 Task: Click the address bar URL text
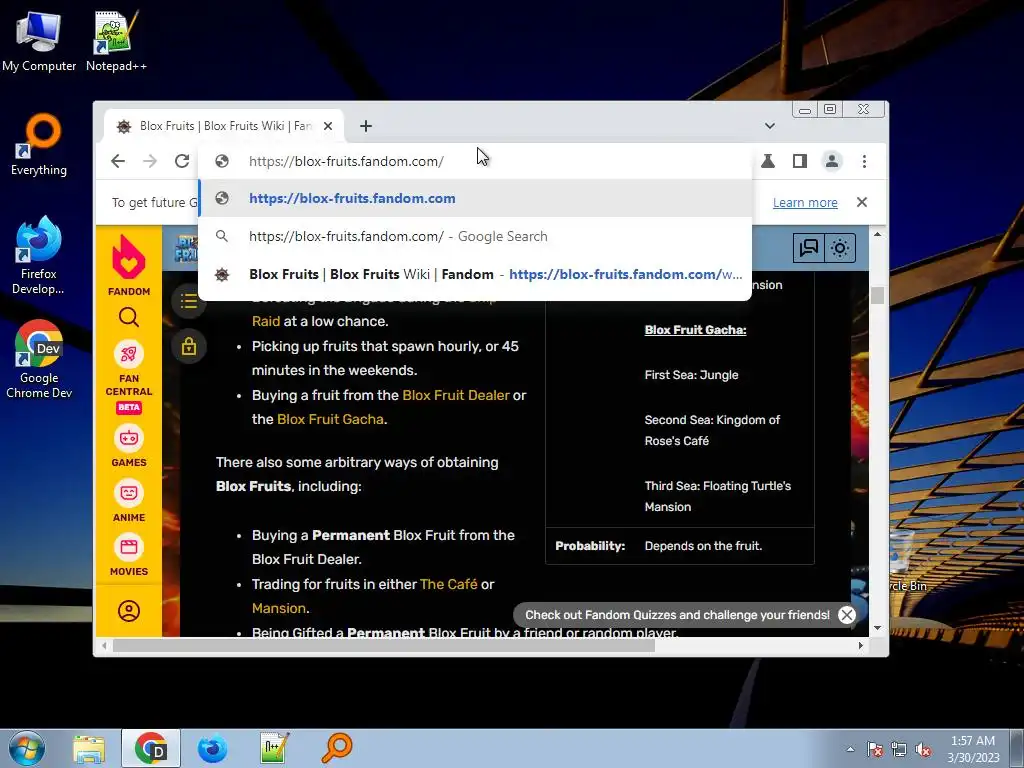point(346,161)
